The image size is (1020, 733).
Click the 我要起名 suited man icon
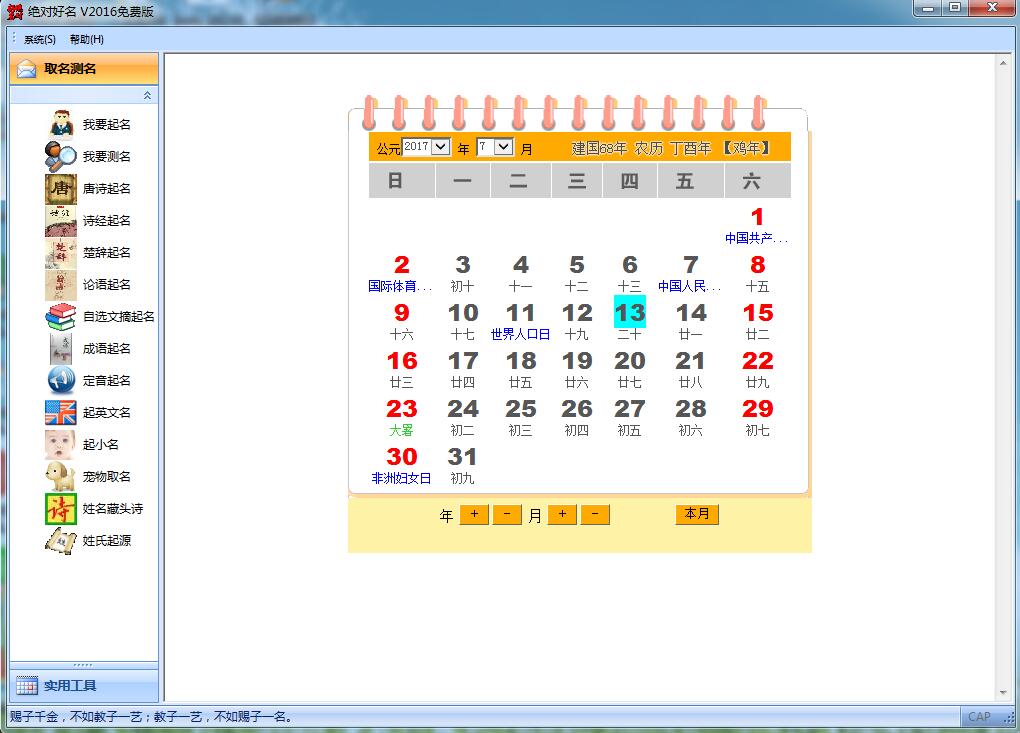coord(61,124)
